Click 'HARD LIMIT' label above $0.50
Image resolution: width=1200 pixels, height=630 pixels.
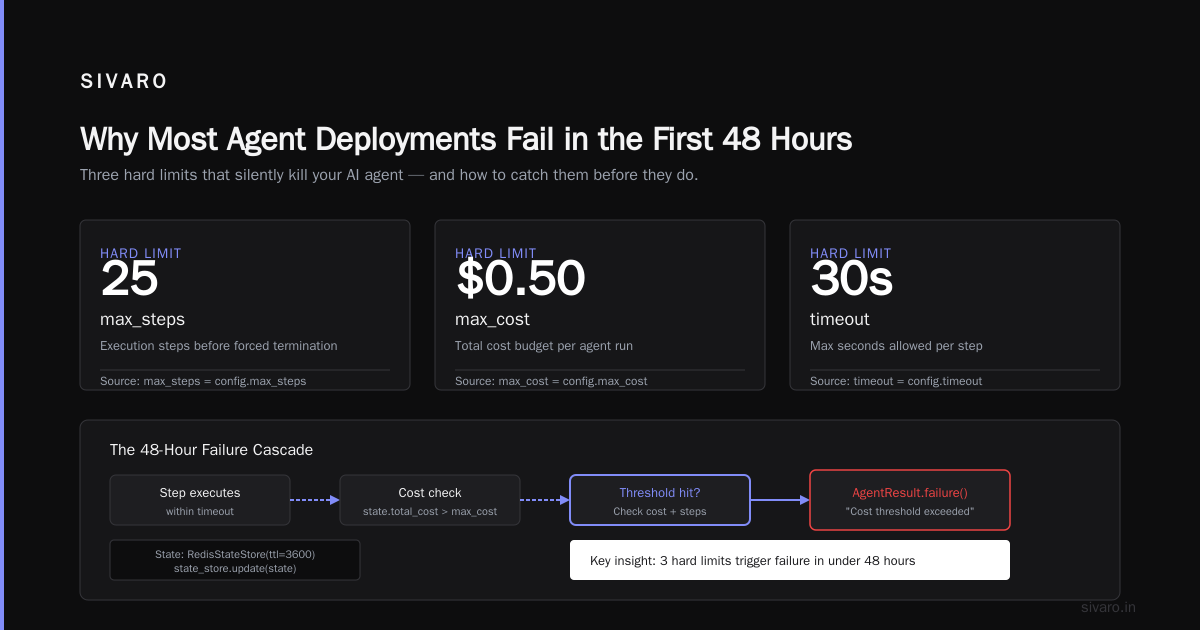496,254
